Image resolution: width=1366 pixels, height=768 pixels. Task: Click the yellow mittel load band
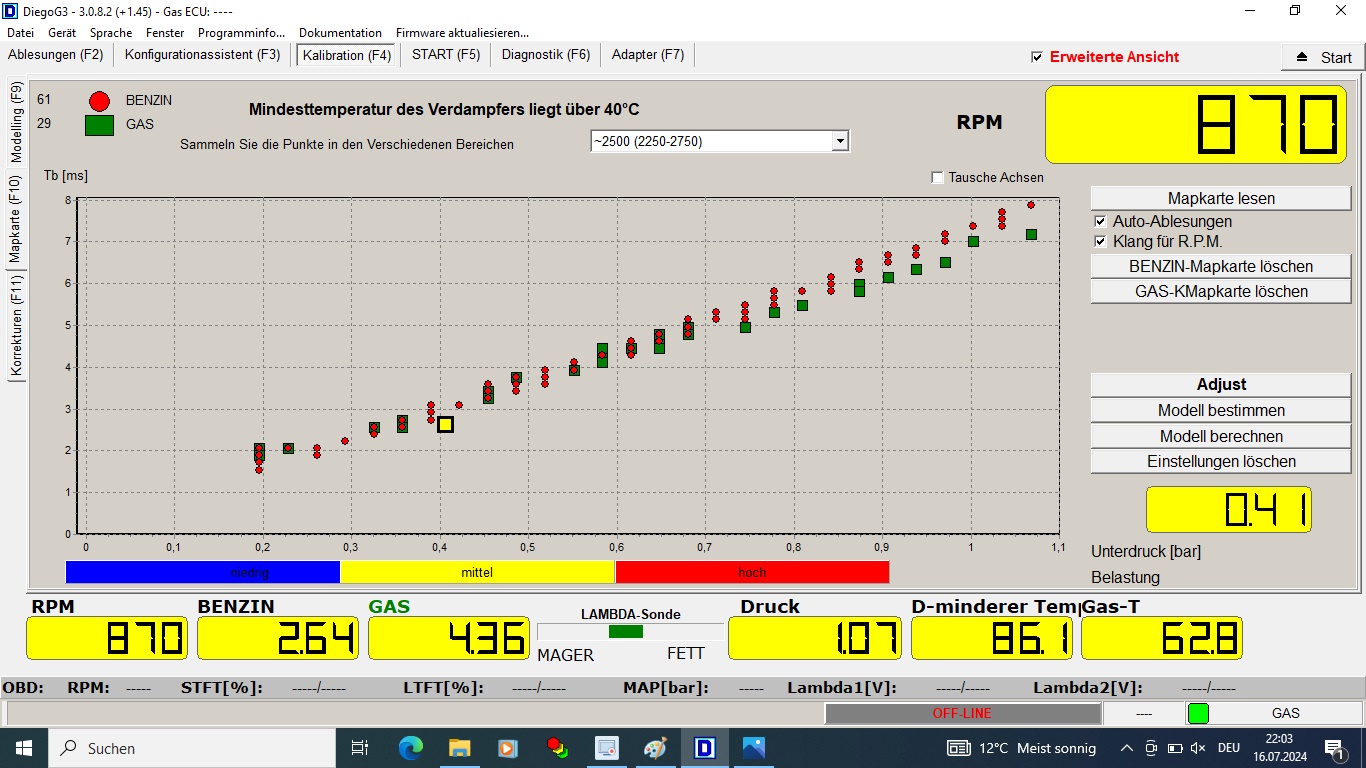477,572
